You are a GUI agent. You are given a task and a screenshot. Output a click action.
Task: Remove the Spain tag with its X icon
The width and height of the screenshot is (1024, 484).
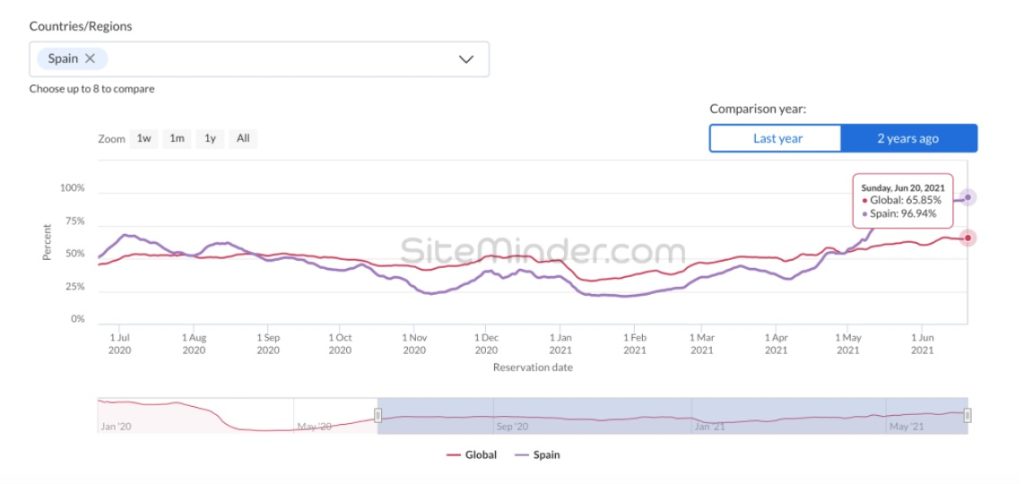(x=90, y=59)
